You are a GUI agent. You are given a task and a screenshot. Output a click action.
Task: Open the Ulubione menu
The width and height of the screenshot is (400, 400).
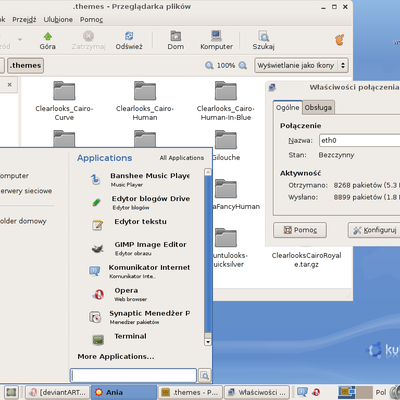tap(58, 20)
